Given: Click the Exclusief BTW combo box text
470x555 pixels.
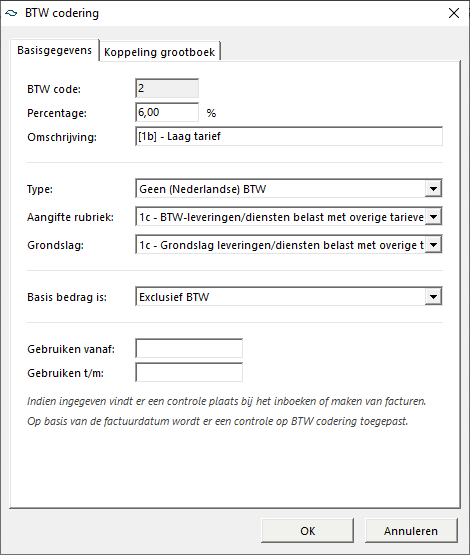Looking at the screenshot, I should coord(174,297).
